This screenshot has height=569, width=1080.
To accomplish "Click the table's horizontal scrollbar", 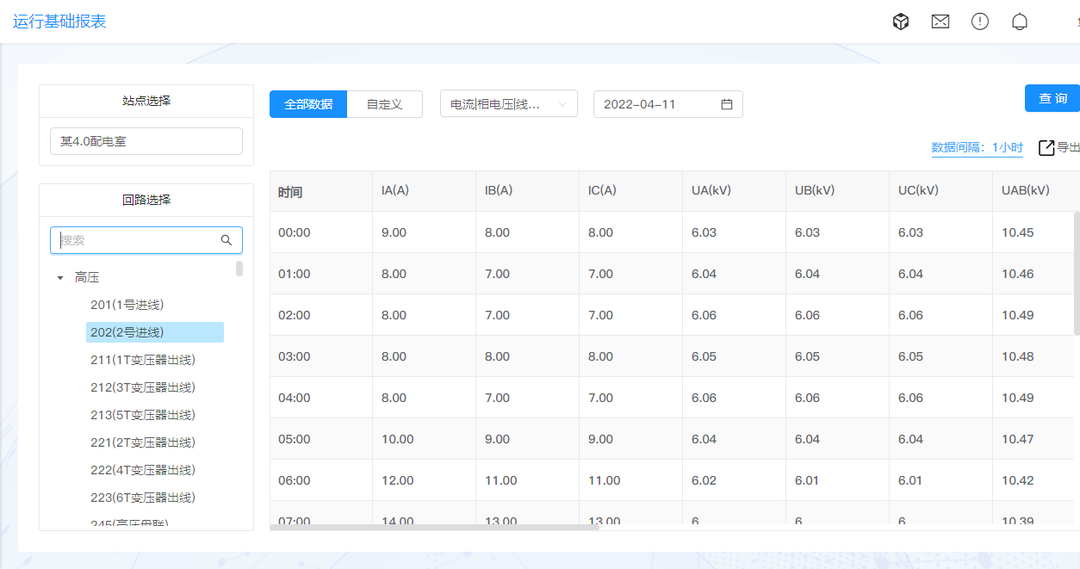I will (x=434, y=527).
